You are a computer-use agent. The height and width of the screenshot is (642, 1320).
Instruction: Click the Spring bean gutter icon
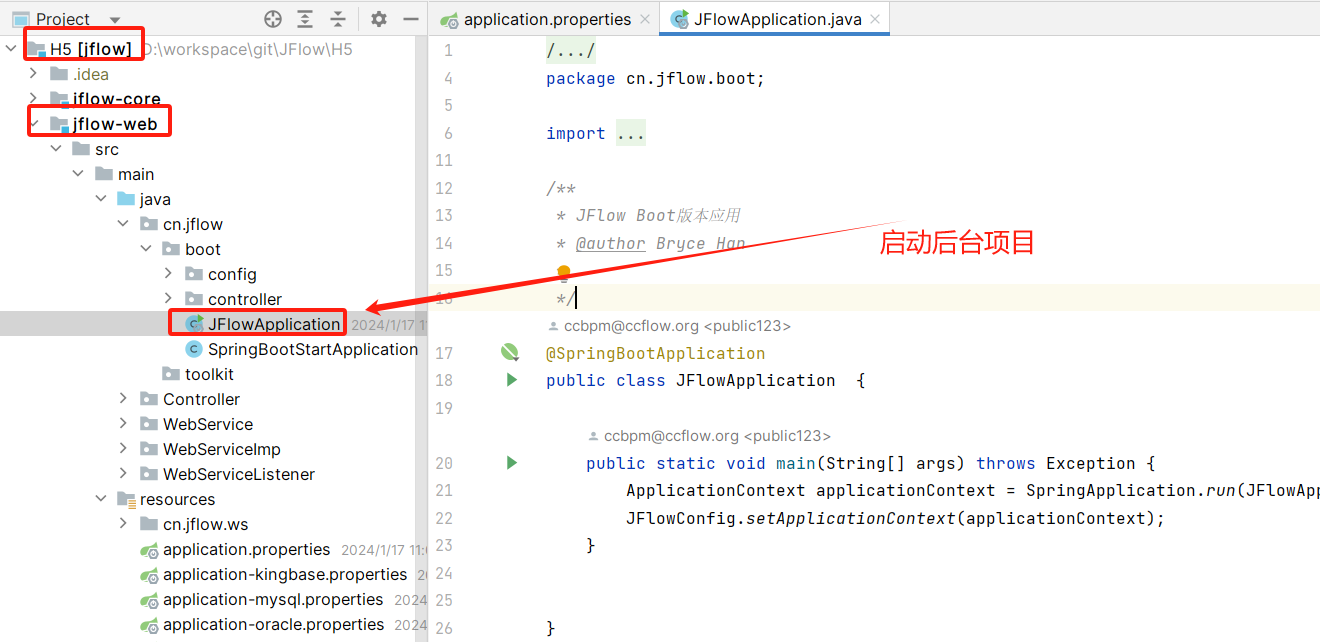(x=510, y=352)
